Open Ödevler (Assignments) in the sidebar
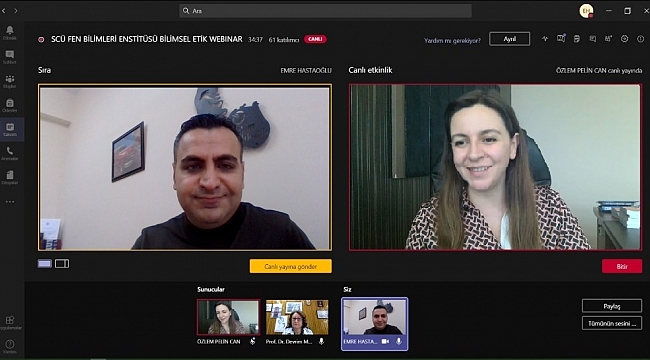 10,105
